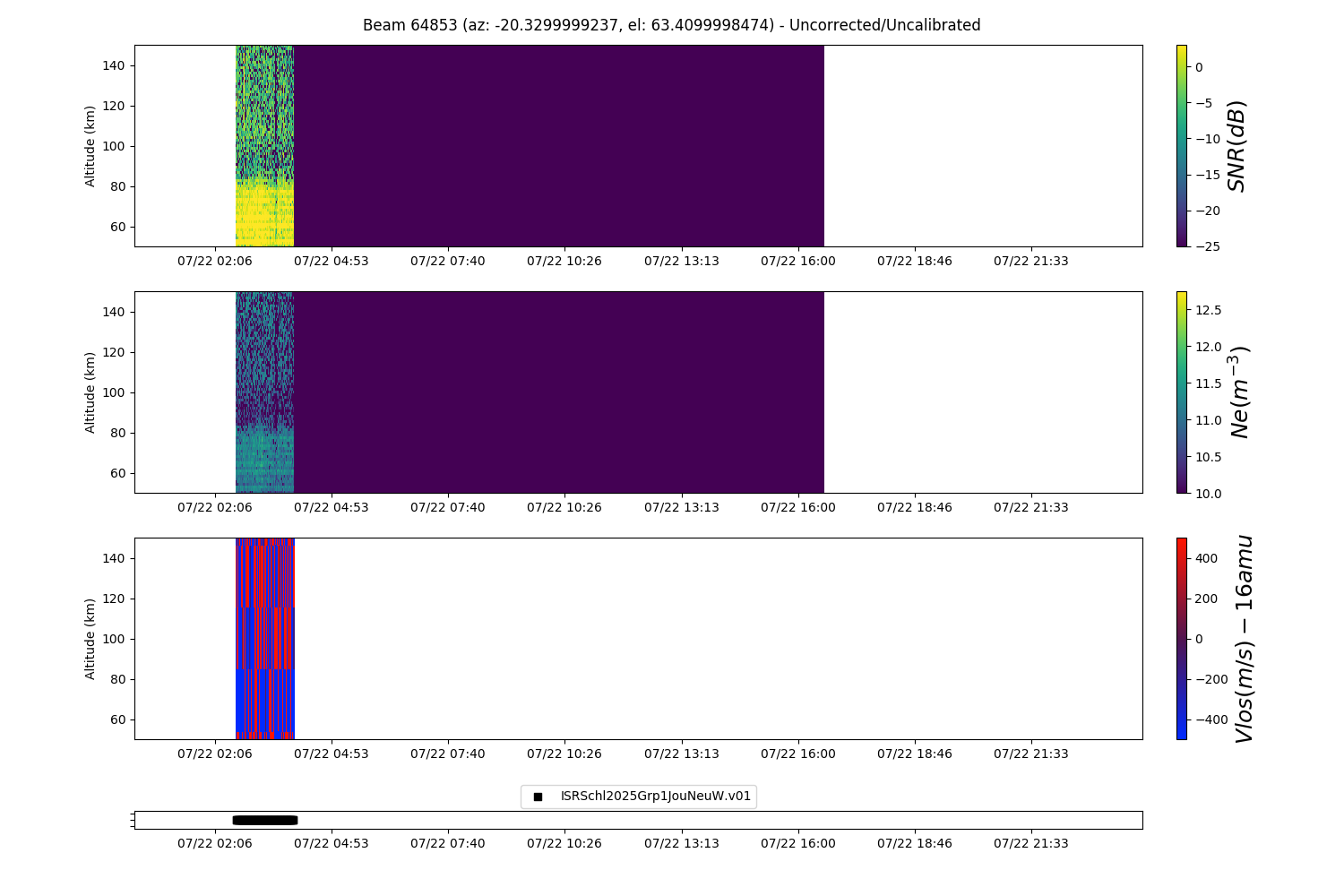Click the Ne(m⁻³) colorbar label text
This screenshot has width=1344, height=896.
(1239, 392)
